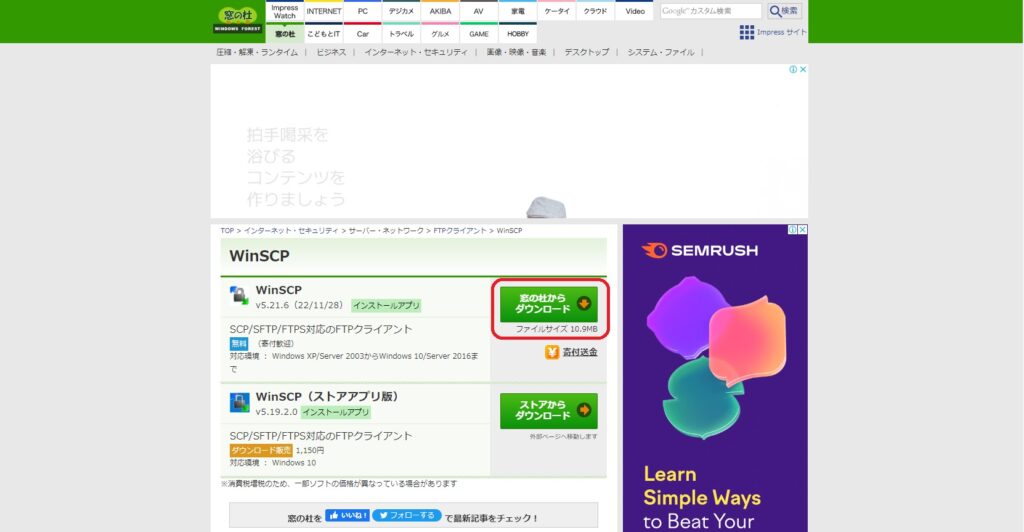Click the Facebook いいね! button
Viewport: 1024px width, 532px height.
pos(347,516)
